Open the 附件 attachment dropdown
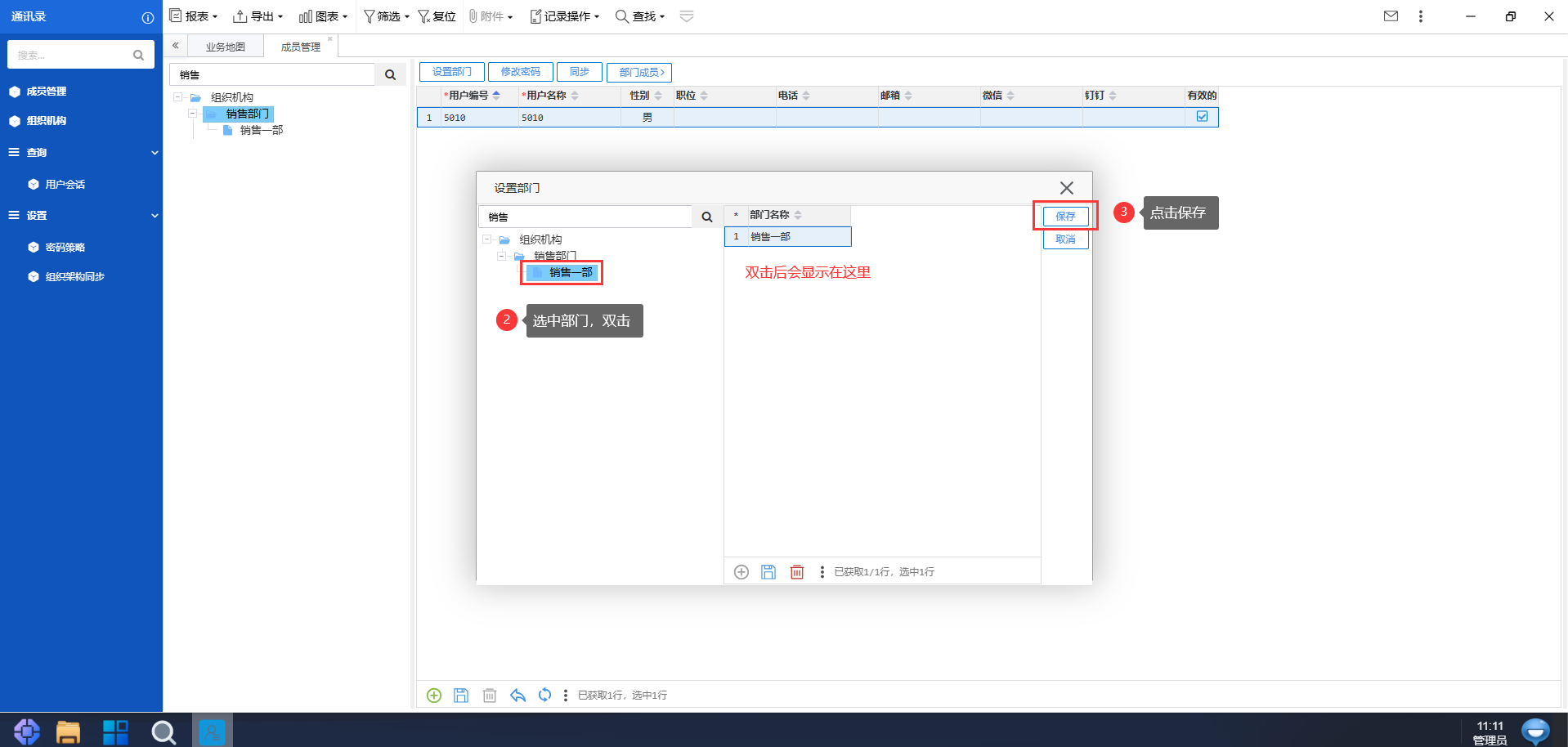 491,16
